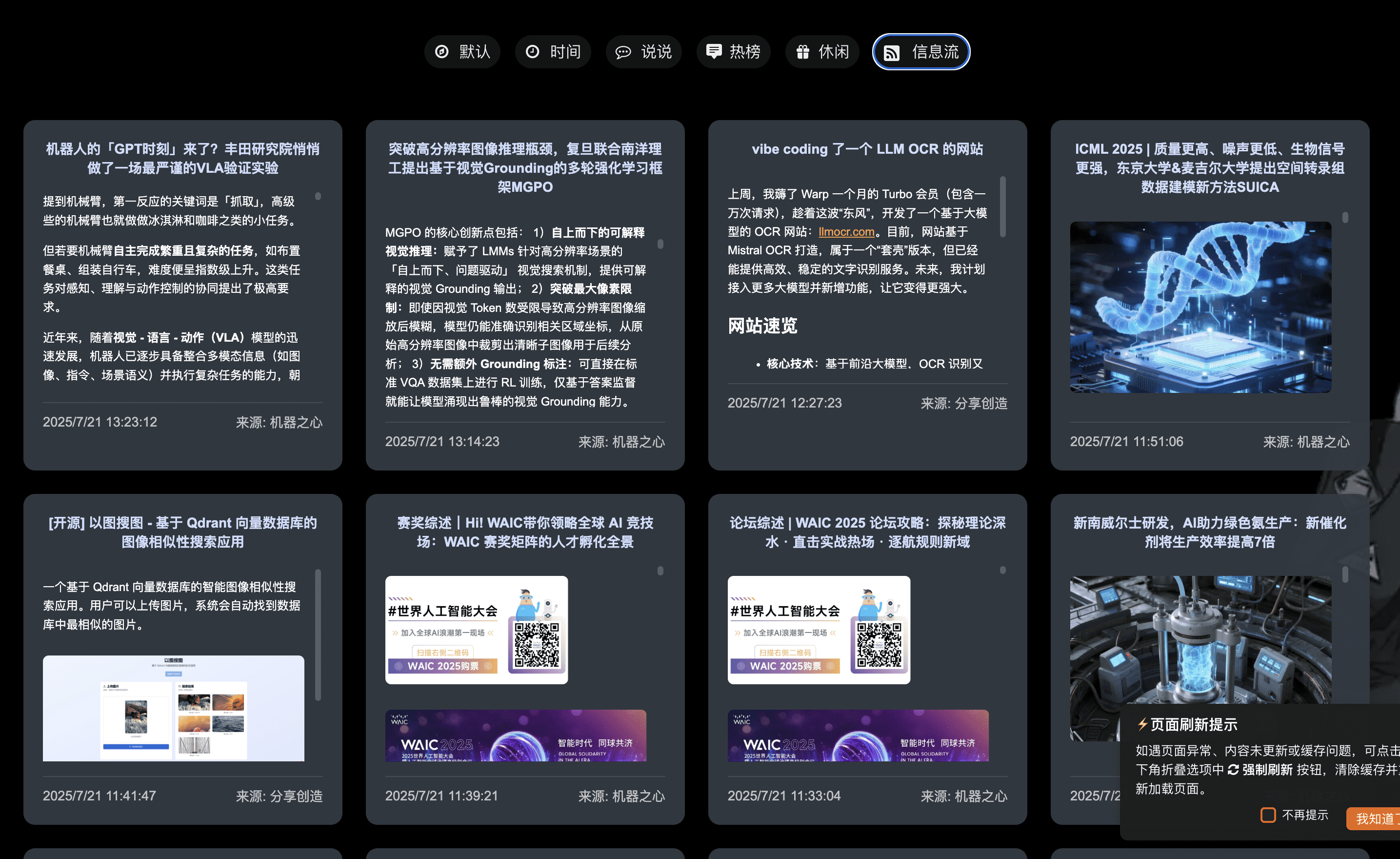The width and height of the screenshot is (1400, 859).
Task: Open the vibe coding LLM OCR article title
Action: 867,149
